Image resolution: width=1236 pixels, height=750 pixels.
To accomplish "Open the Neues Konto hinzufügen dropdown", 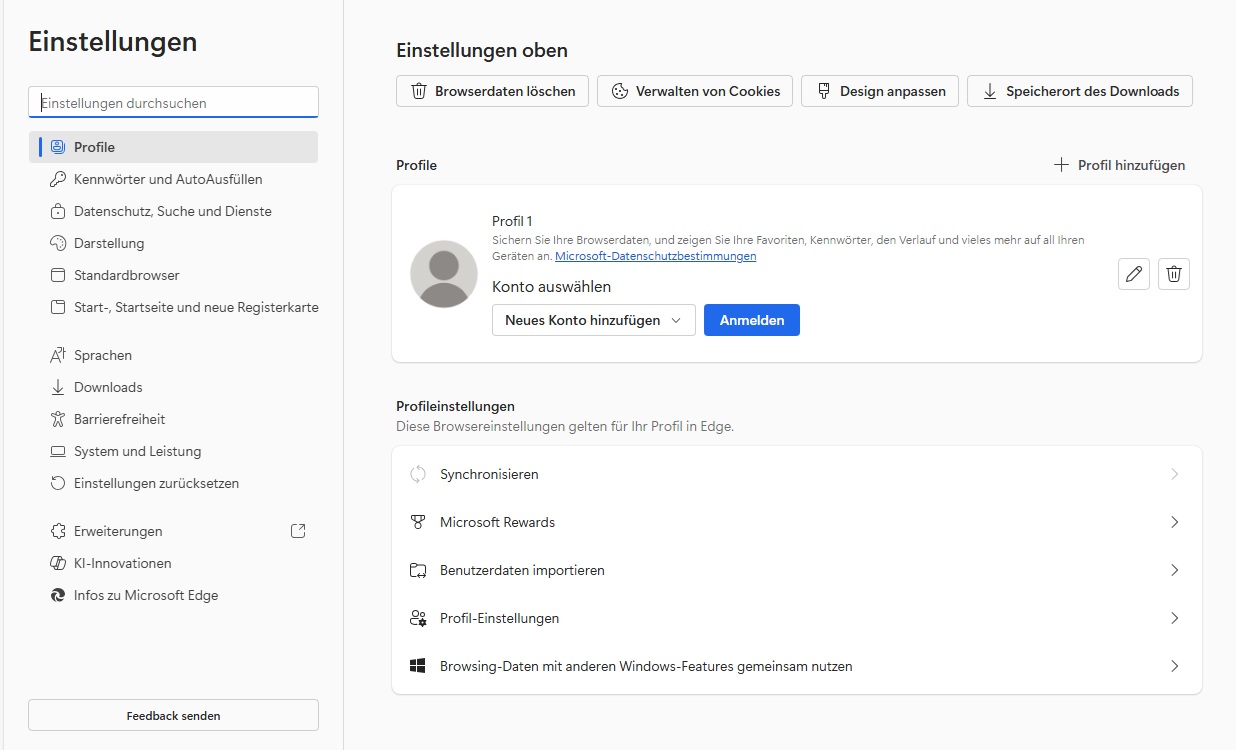I will pyautogui.click(x=593, y=320).
